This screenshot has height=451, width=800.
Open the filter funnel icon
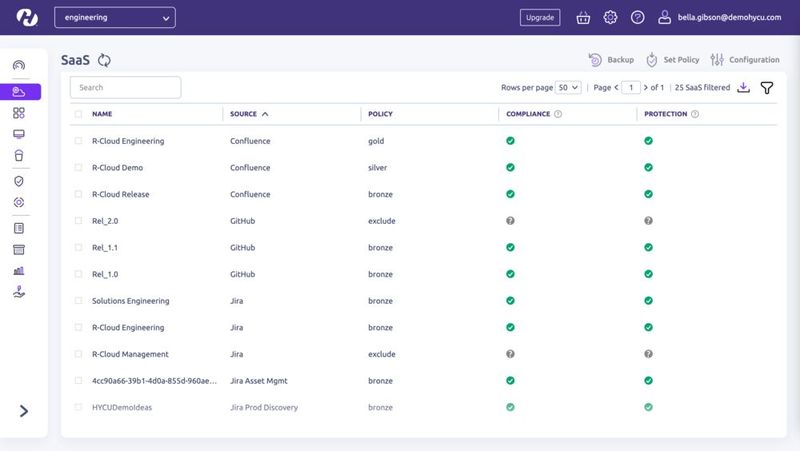coord(767,88)
